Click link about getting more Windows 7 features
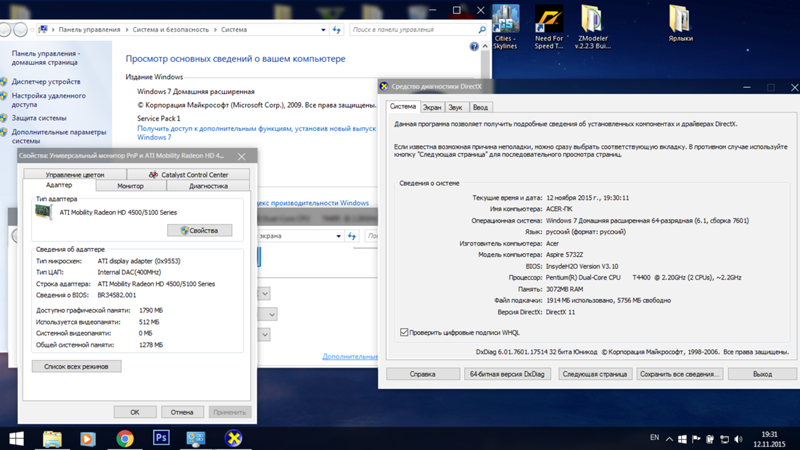800x450 pixels. coord(256,133)
